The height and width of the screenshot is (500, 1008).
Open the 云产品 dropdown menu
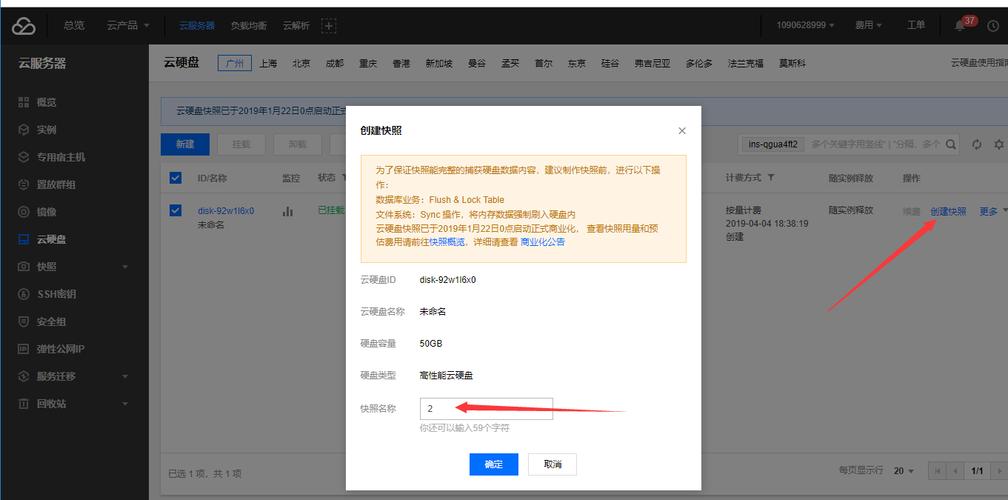(128, 25)
